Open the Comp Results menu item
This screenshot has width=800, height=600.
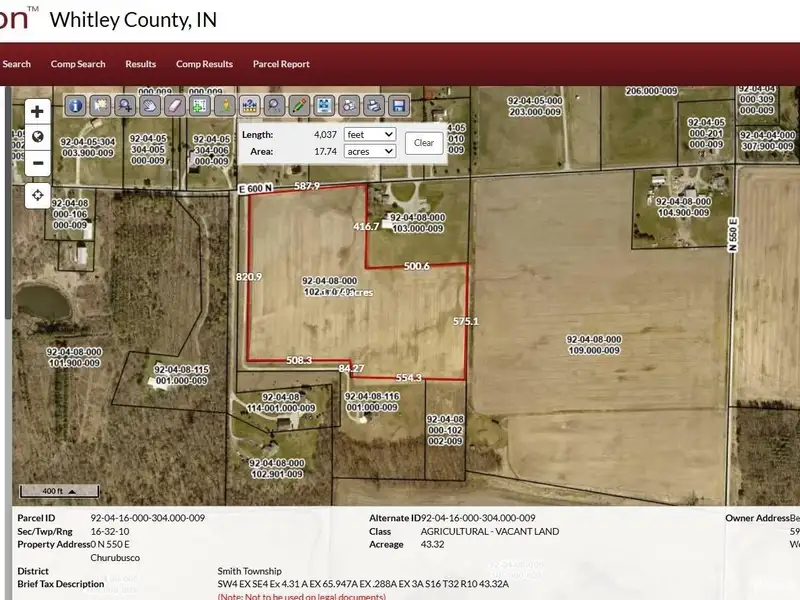pos(204,64)
